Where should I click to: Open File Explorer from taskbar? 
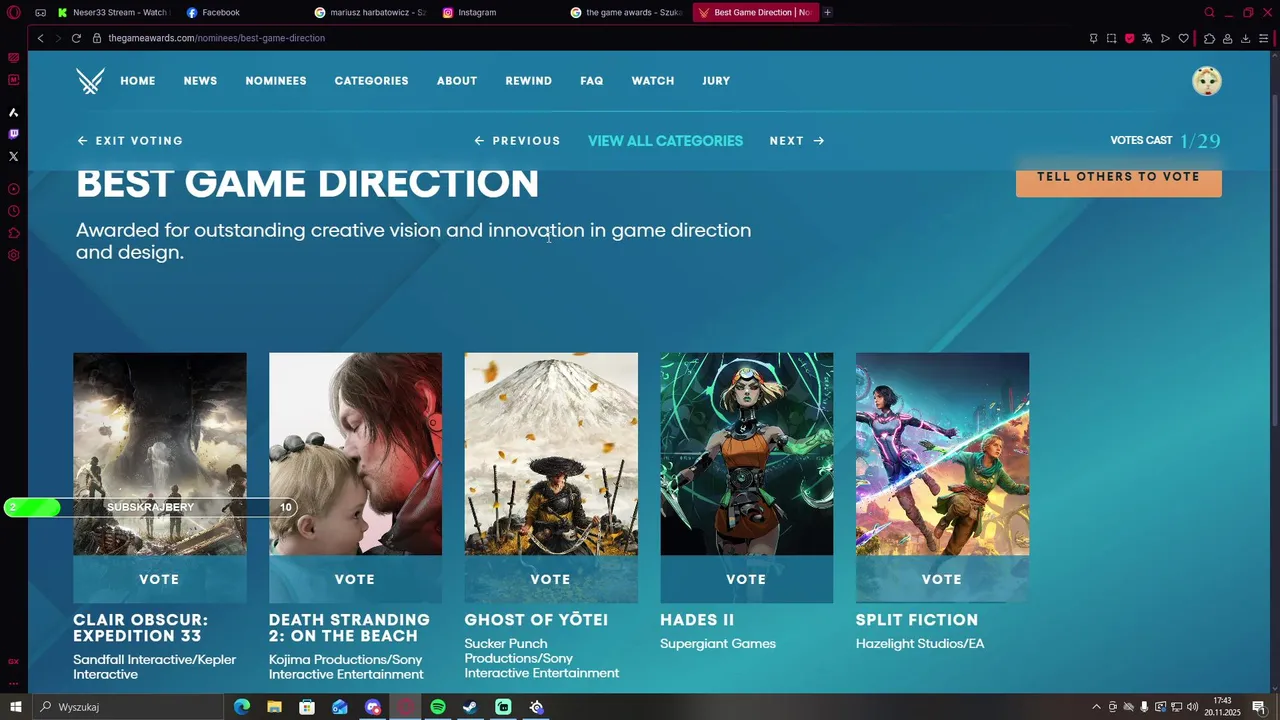coord(274,707)
